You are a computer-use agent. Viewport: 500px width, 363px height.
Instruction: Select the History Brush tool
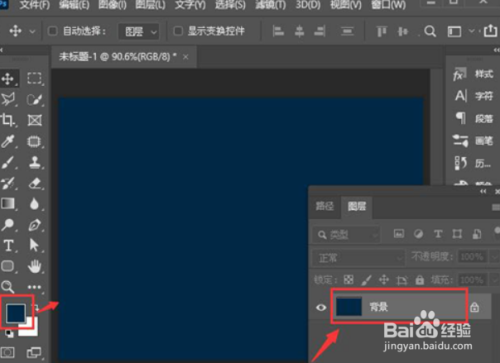pos(8,183)
